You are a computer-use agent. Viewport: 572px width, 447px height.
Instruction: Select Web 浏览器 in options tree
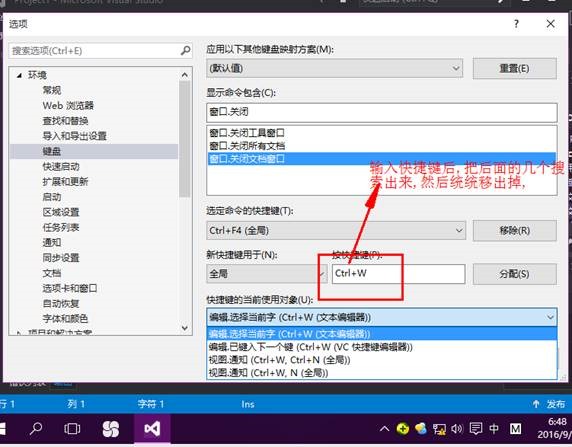(68, 105)
